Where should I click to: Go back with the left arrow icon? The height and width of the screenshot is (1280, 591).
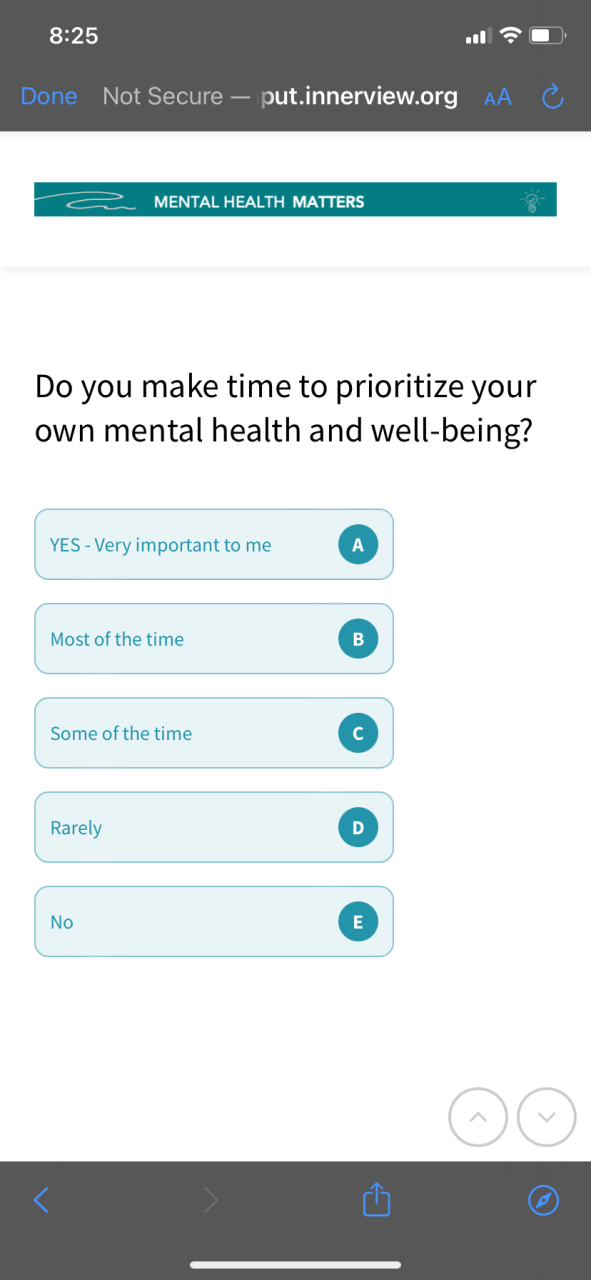coord(41,1199)
